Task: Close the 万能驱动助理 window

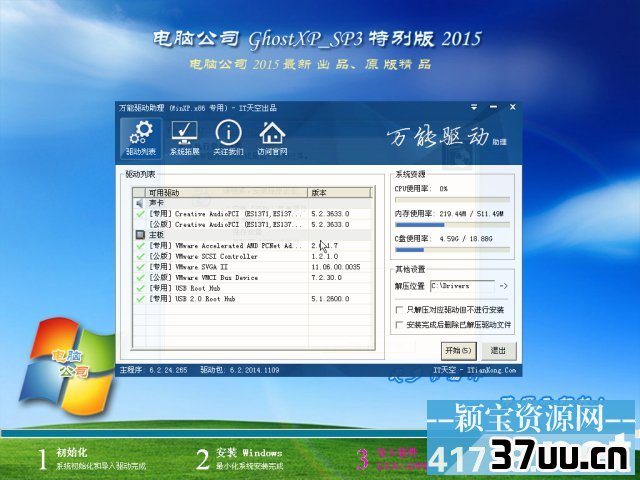Action: coord(513,107)
